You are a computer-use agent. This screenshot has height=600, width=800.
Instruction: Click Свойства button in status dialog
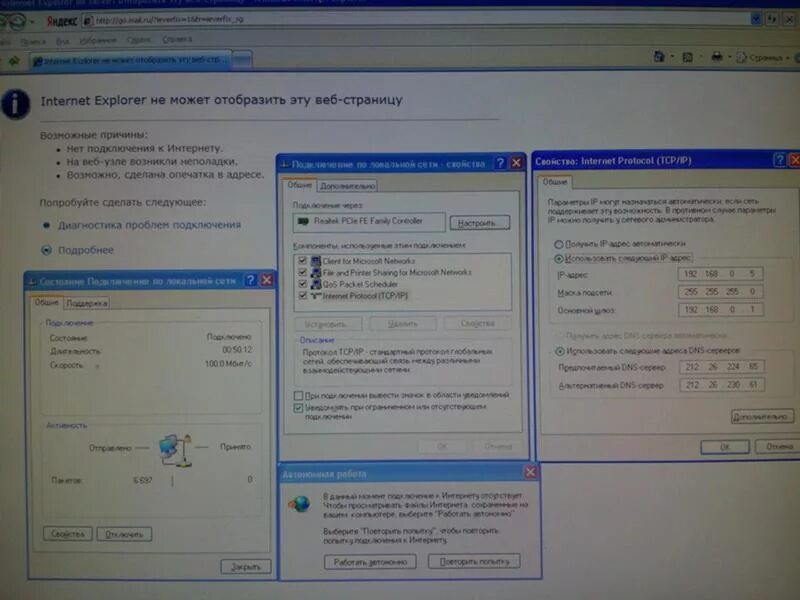pyautogui.click(x=67, y=534)
